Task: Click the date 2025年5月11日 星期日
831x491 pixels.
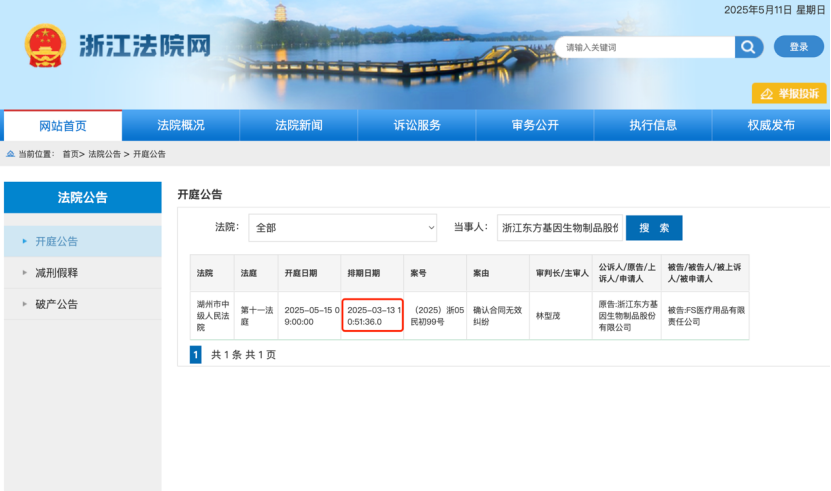Action: pyautogui.click(x=774, y=10)
